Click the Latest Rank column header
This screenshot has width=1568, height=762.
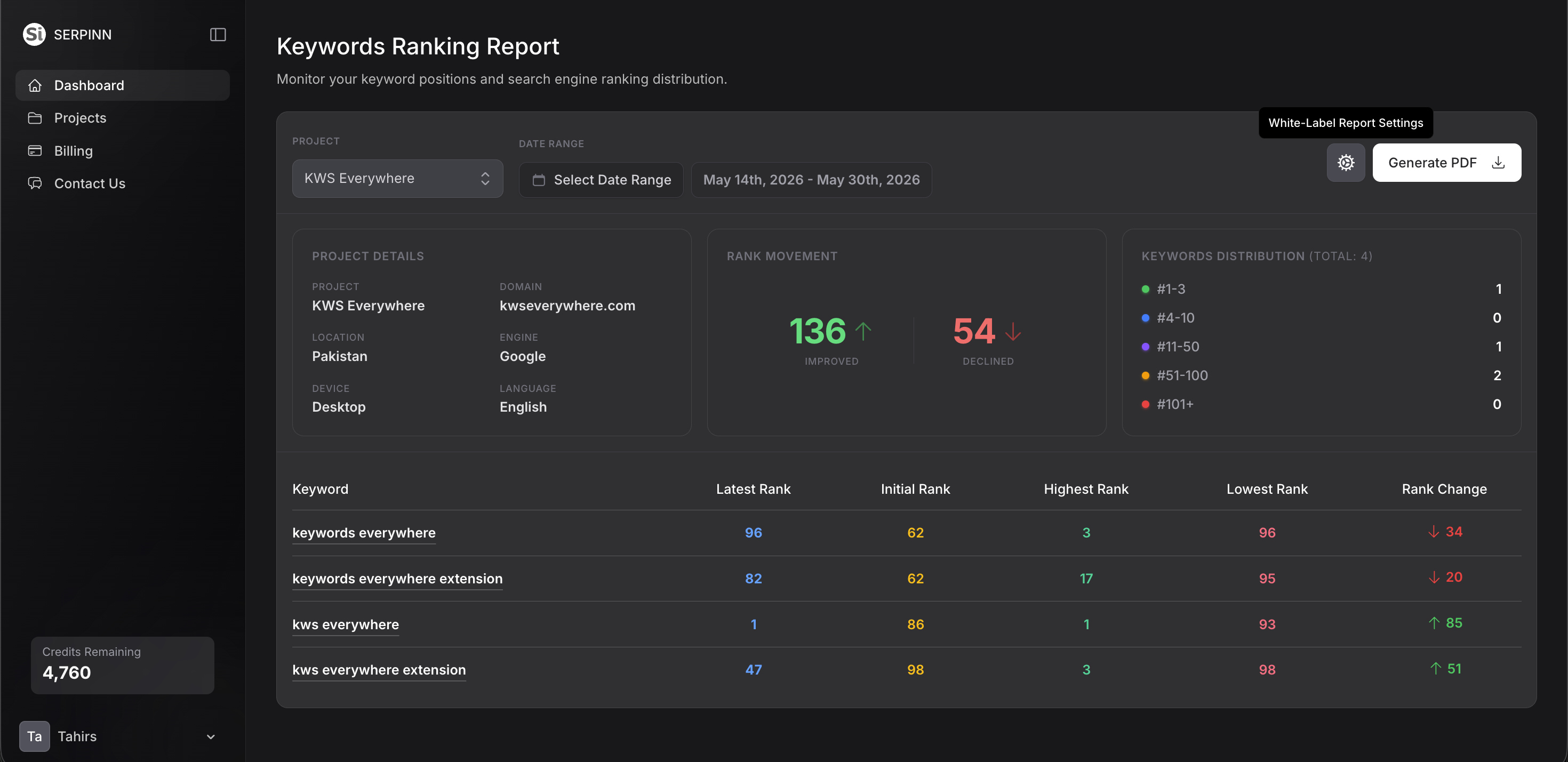753,489
